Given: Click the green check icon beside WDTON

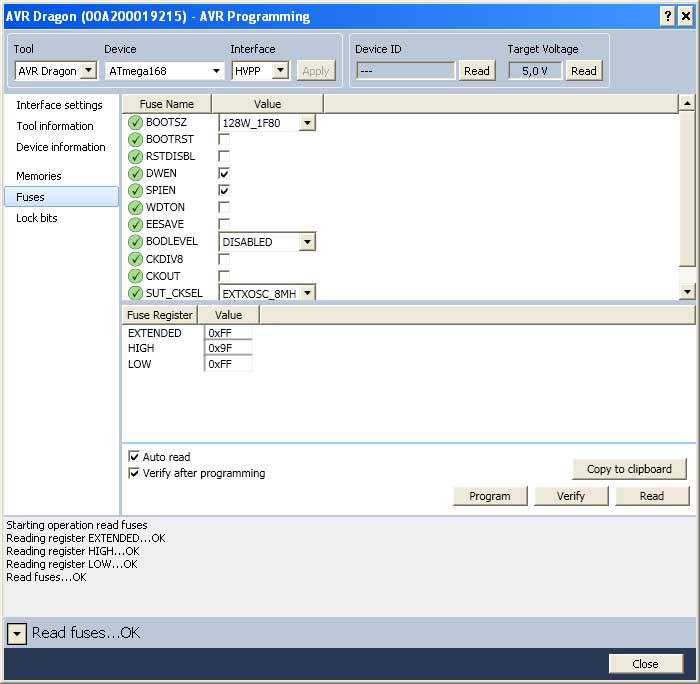Looking at the screenshot, I should [135, 207].
